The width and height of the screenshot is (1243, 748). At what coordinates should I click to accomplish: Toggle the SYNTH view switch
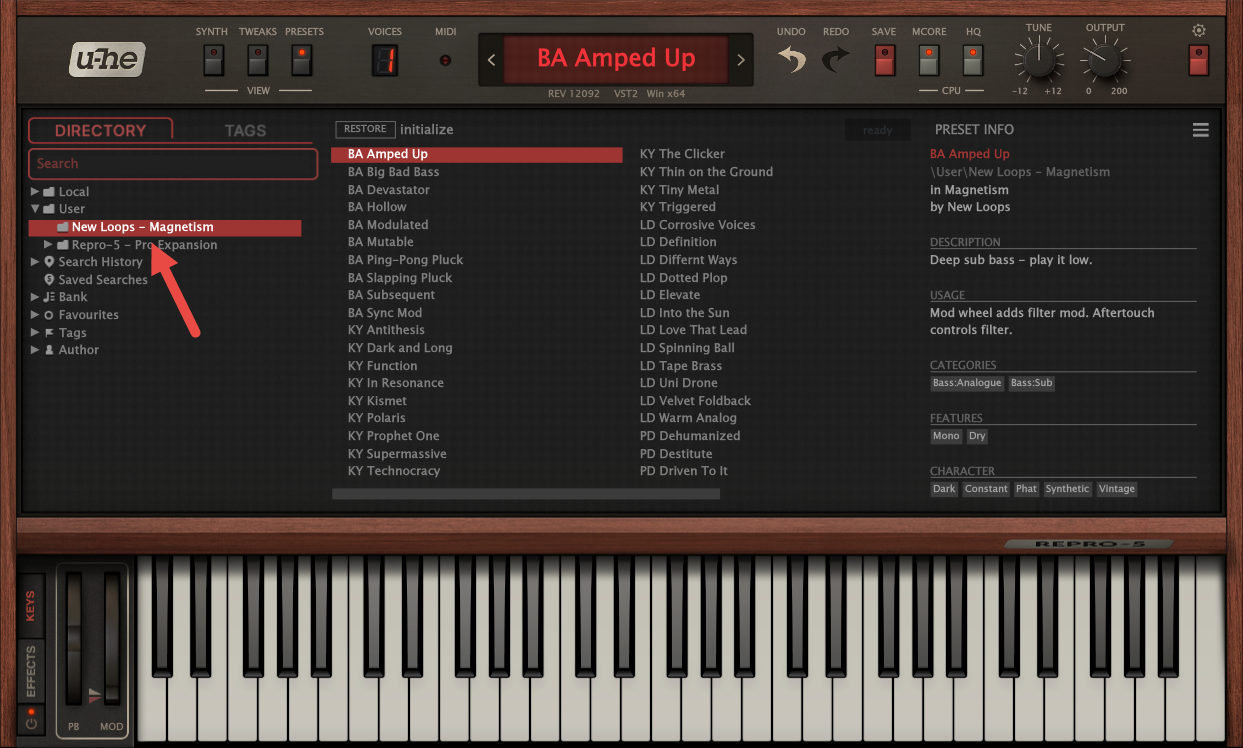coord(212,61)
